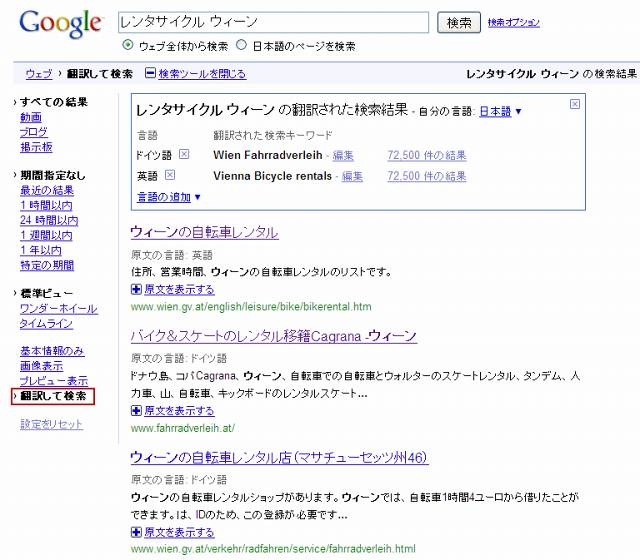Click the plus icon under the Cagrana result

(136, 411)
